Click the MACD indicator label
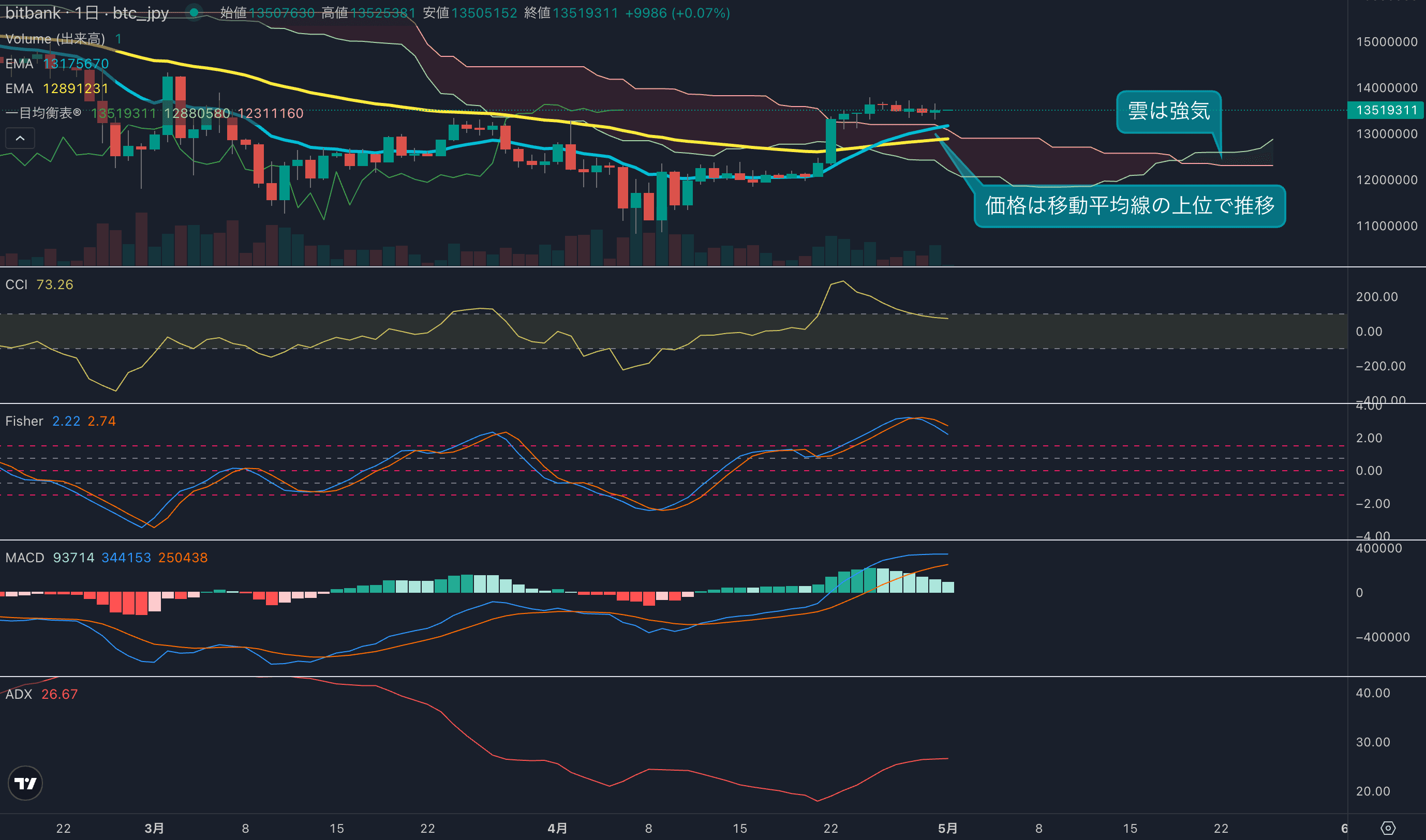 click(x=25, y=558)
